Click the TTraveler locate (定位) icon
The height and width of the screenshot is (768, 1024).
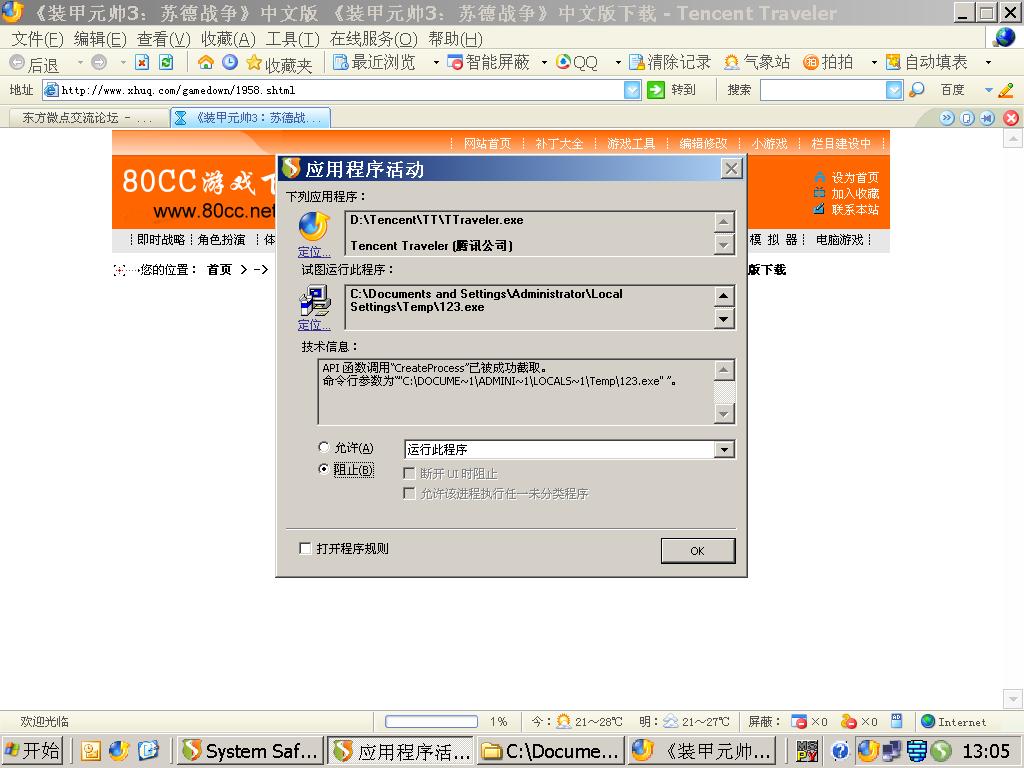314,227
